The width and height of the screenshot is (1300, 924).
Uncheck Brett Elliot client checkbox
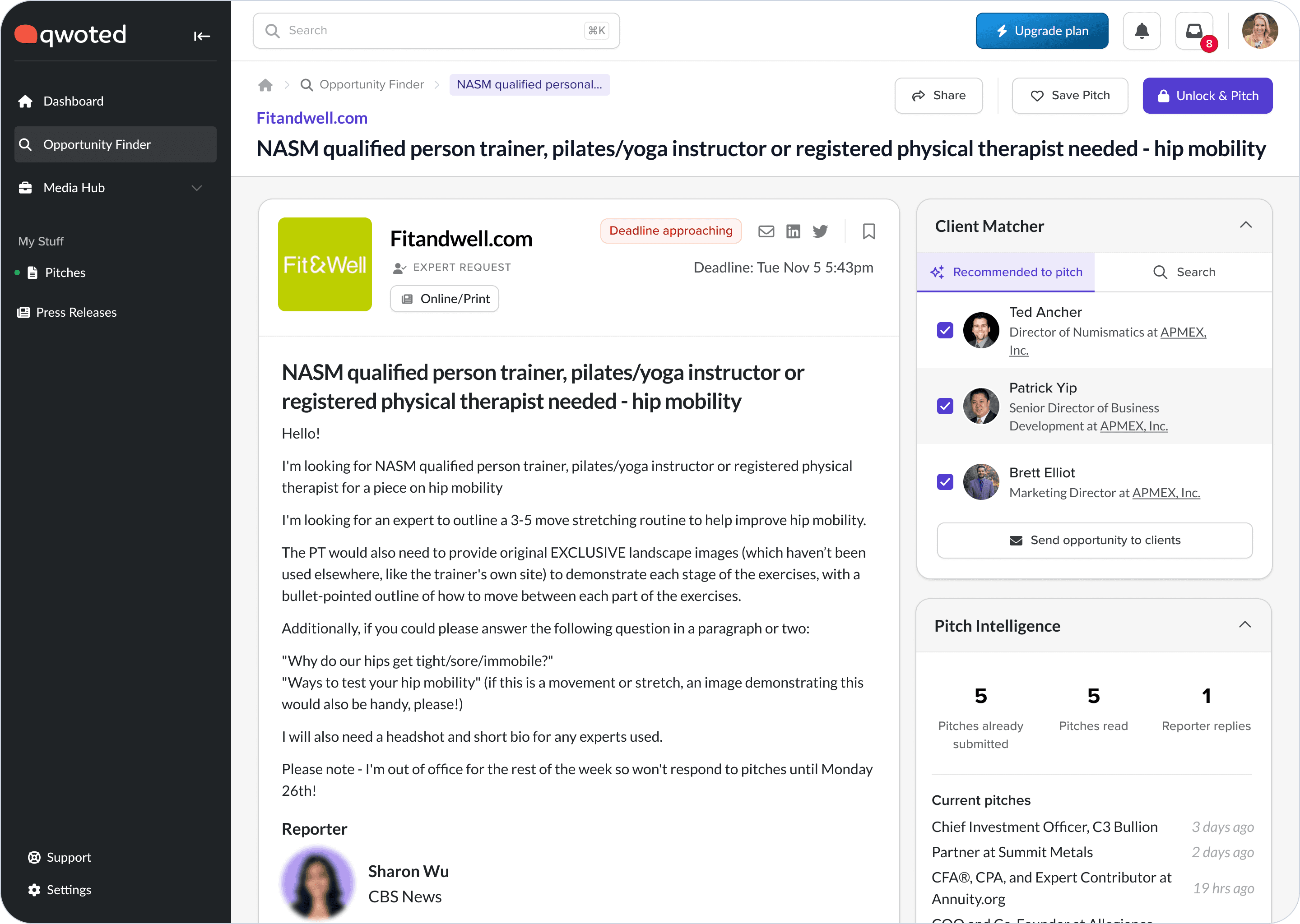coord(945,482)
